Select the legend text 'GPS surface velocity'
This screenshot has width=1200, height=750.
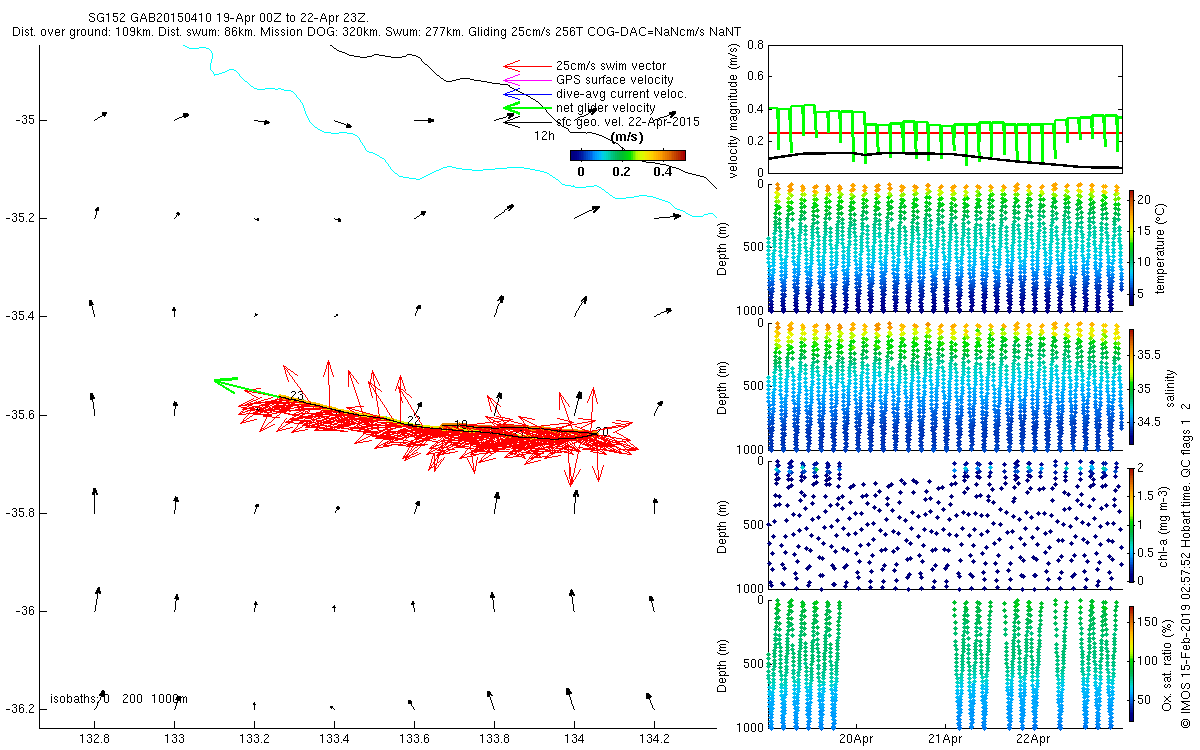click(x=615, y=80)
